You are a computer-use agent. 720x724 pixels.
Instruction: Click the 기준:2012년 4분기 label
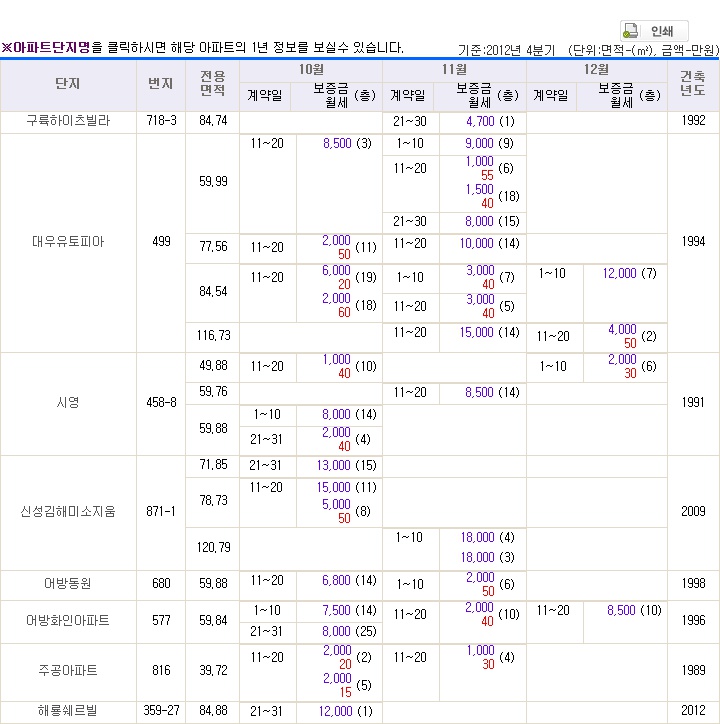(x=506, y=50)
